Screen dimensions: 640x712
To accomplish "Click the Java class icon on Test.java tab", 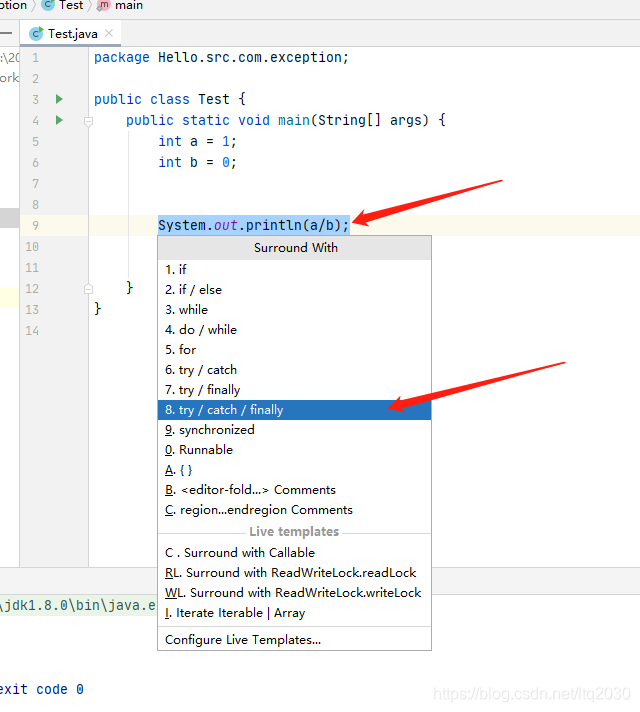I will [36, 34].
